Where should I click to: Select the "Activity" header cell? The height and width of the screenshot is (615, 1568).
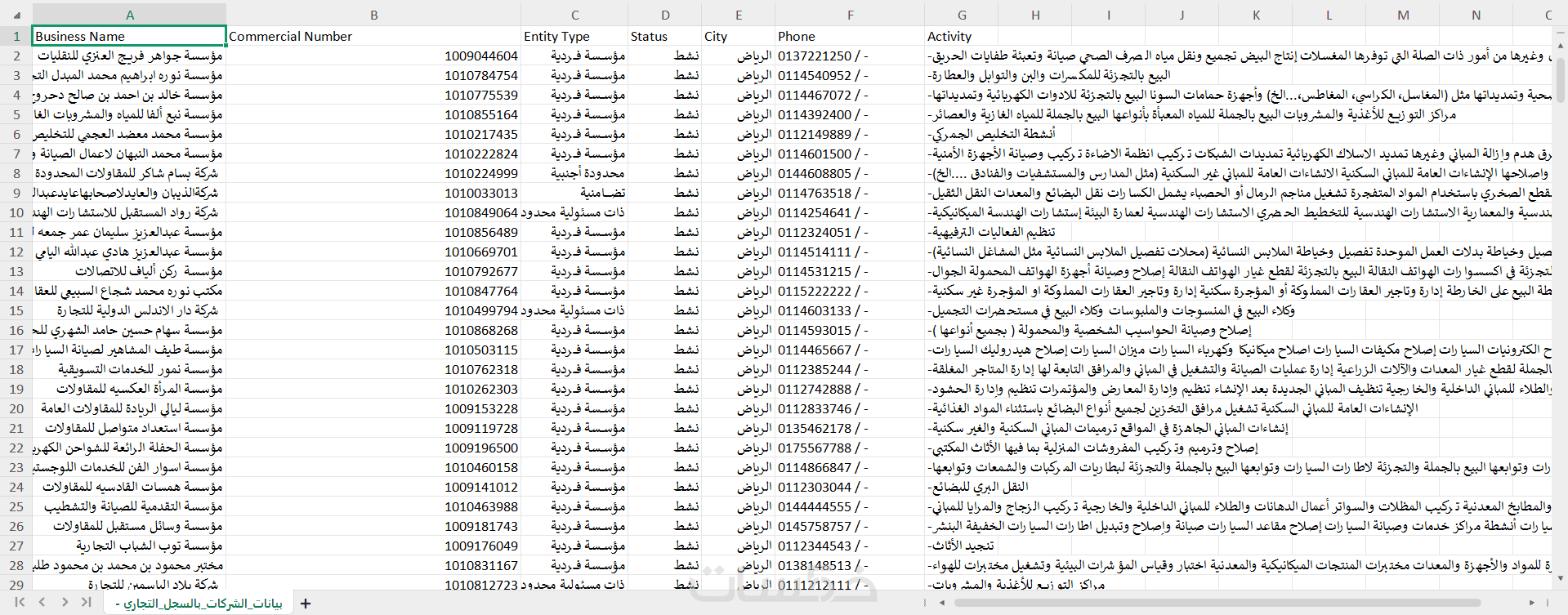pyautogui.click(x=962, y=36)
